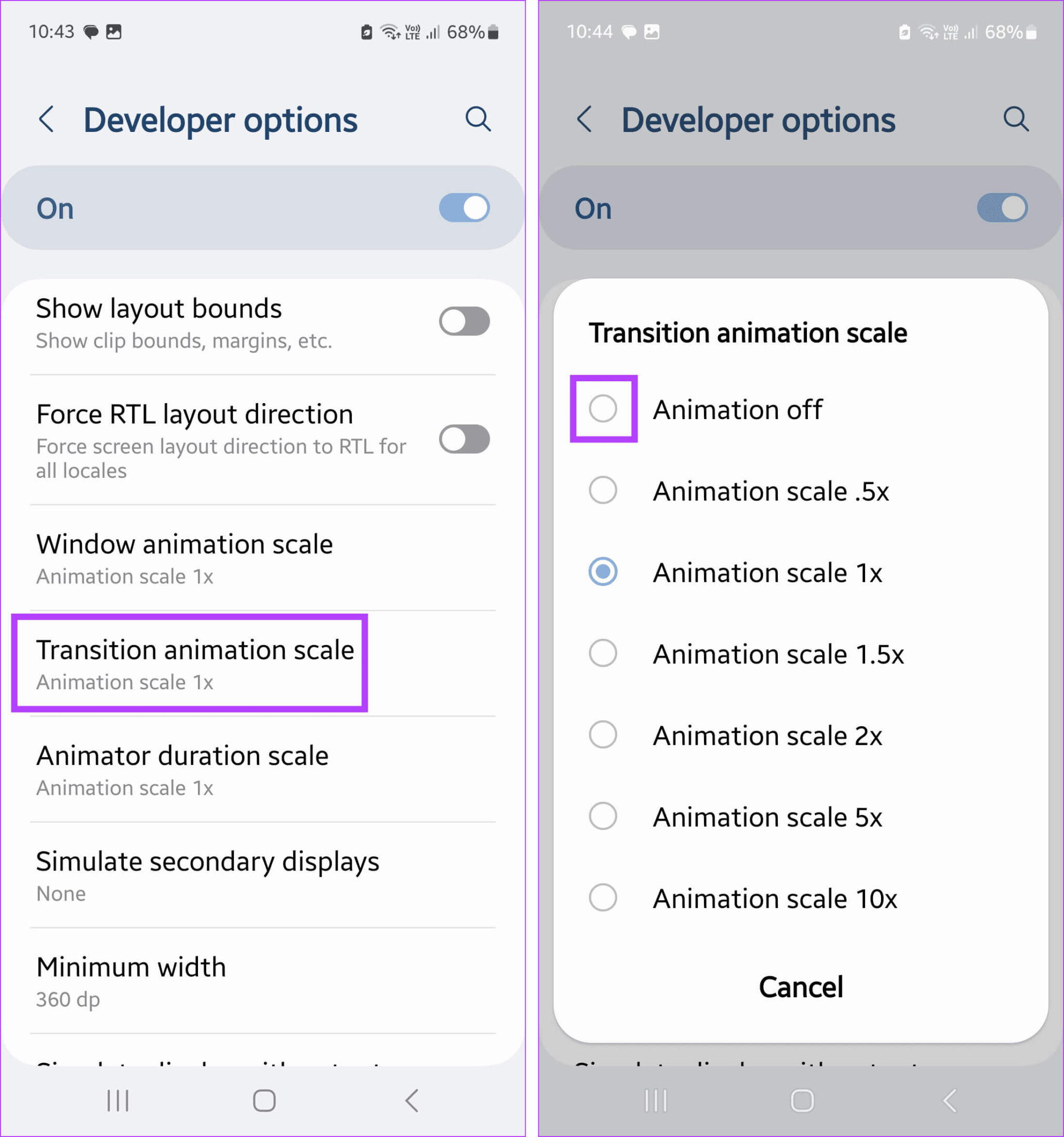Screen dimensions: 1064x1137
Task: Tap the right phone's home navigation button
Action: coord(802,1101)
